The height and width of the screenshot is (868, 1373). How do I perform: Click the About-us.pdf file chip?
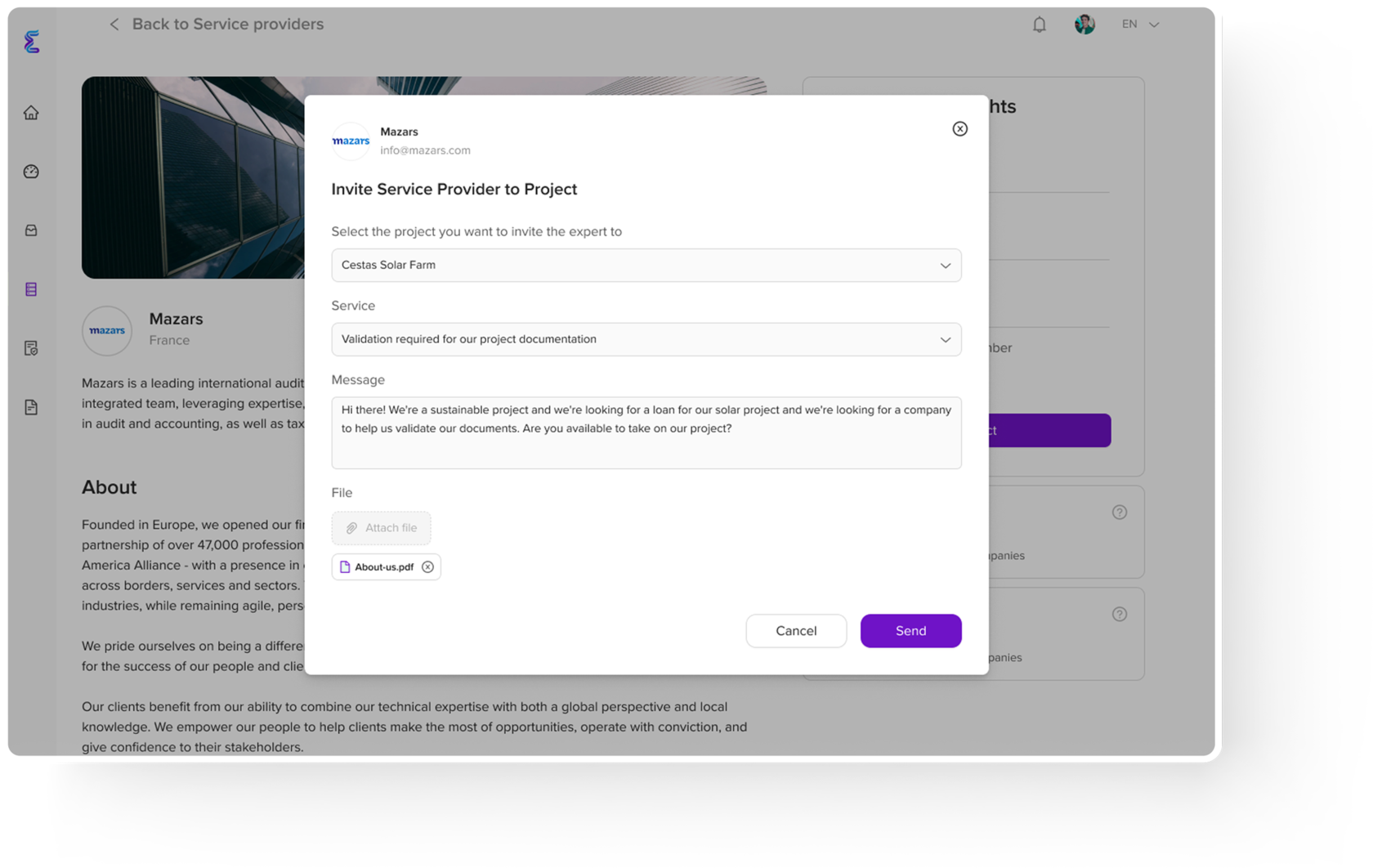(x=386, y=567)
